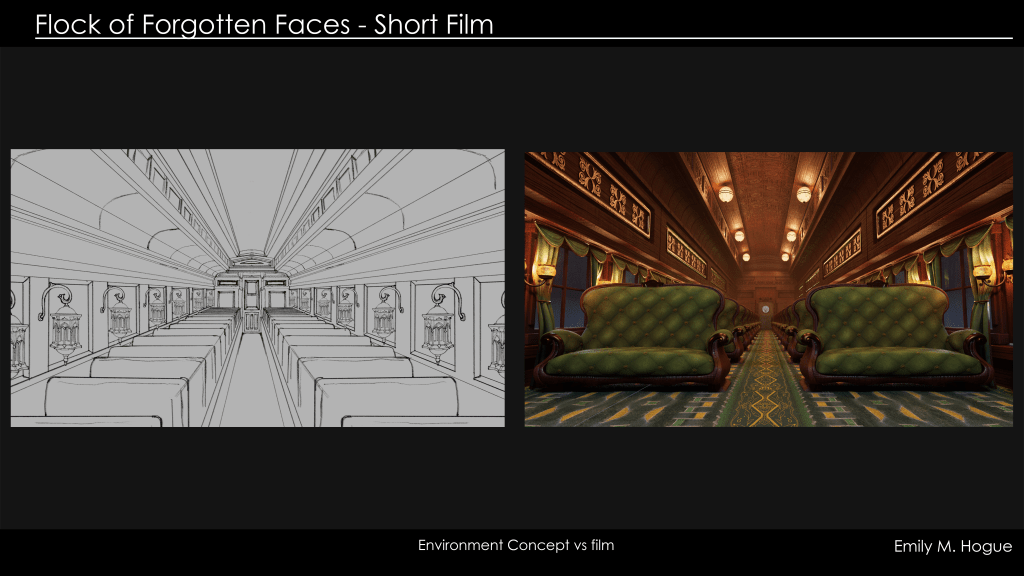Click the large right lantern in sketch

pos(438,325)
